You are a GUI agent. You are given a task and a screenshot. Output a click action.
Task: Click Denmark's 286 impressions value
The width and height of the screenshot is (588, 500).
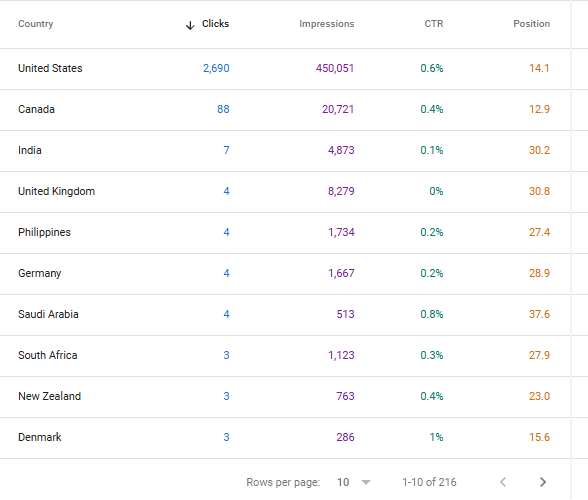[x=345, y=437]
